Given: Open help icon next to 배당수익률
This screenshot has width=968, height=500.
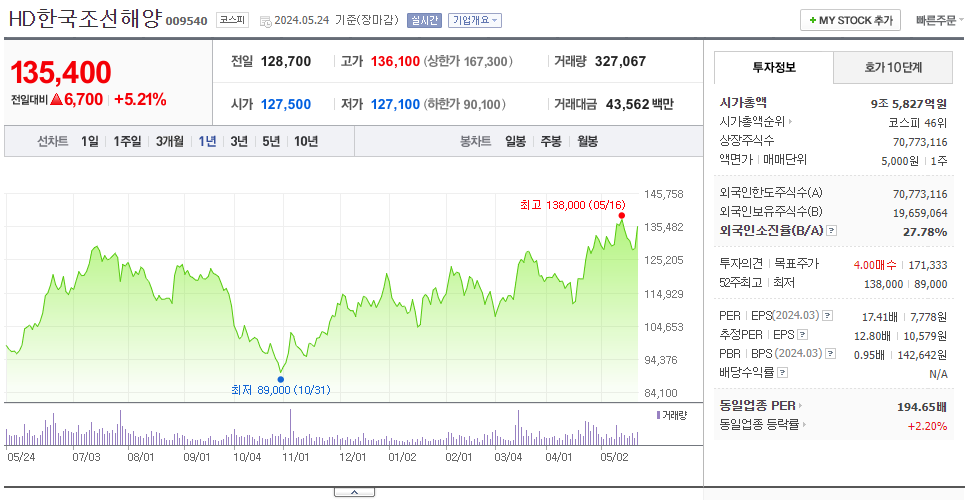Looking at the screenshot, I should pos(782,373).
